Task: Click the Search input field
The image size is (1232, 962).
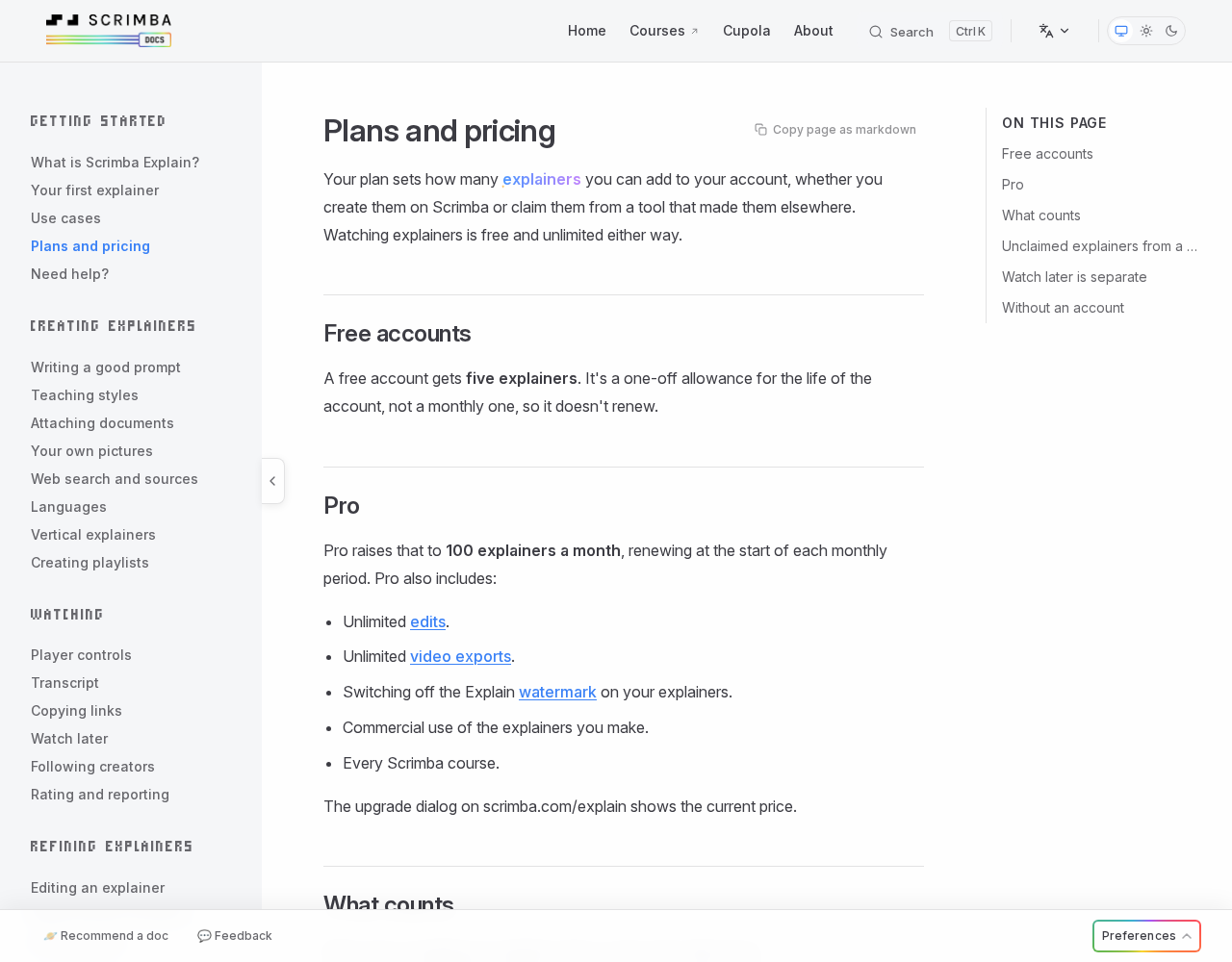Action: pyautogui.click(x=930, y=32)
